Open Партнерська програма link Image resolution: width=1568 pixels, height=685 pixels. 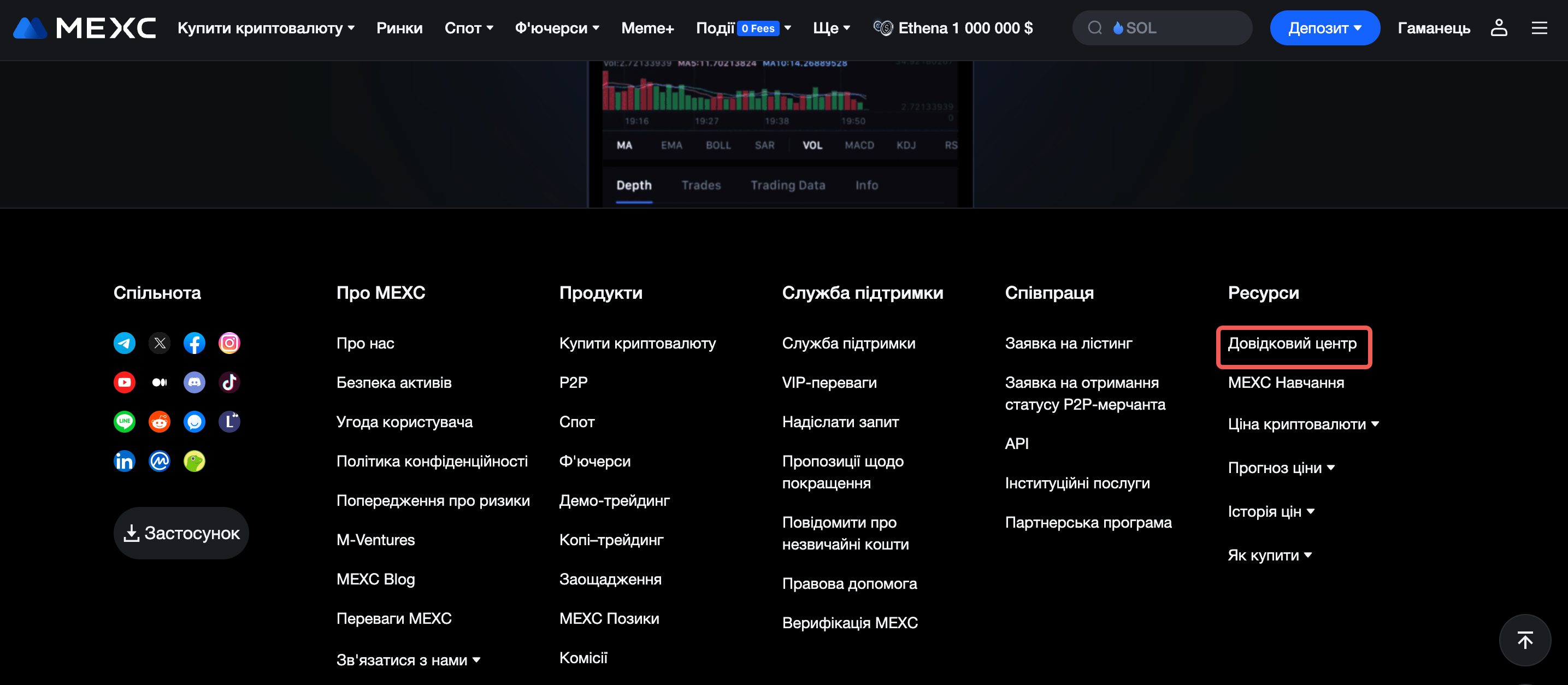tap(1088, 523)
